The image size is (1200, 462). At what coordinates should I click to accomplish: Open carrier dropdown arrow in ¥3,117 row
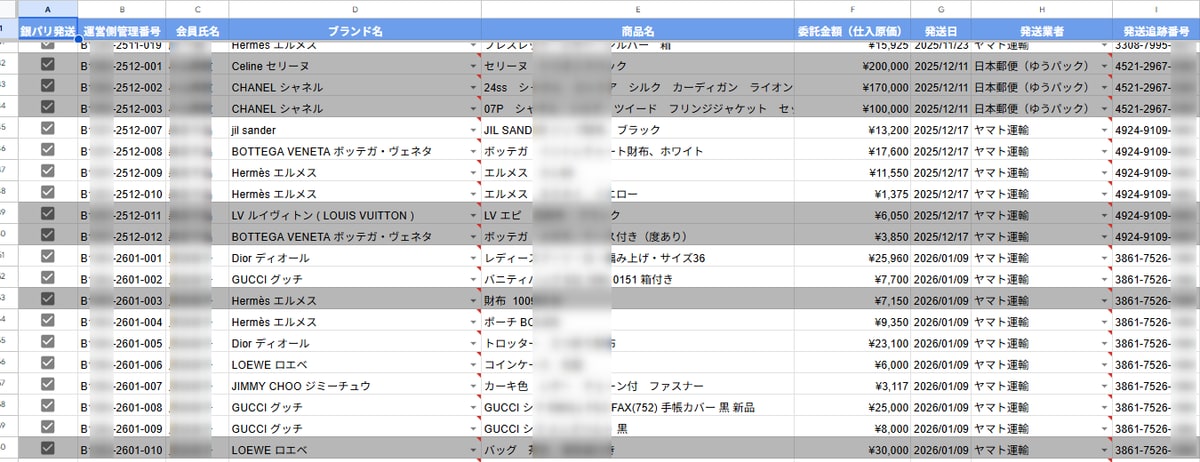[x=1104, y=386]
